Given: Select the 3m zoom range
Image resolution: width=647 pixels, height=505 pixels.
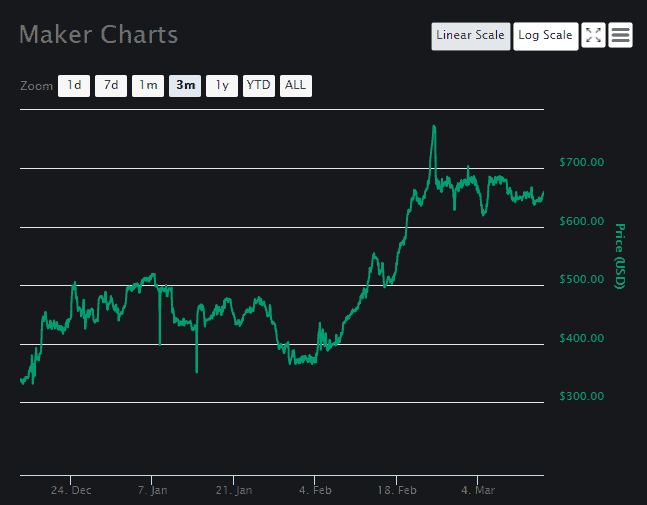Looking at the screenshot, I should pos(185,86).
